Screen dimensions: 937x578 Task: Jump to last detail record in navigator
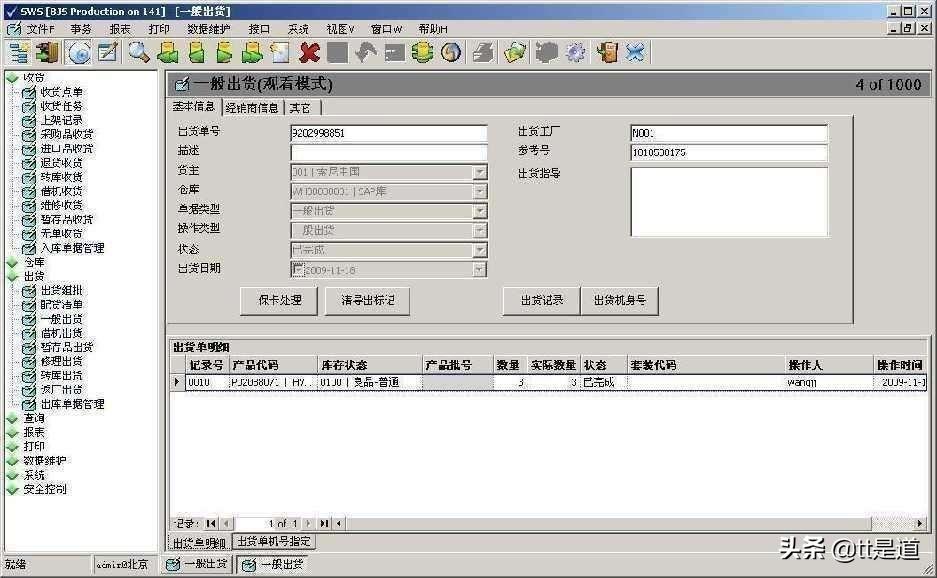(323, 524)
